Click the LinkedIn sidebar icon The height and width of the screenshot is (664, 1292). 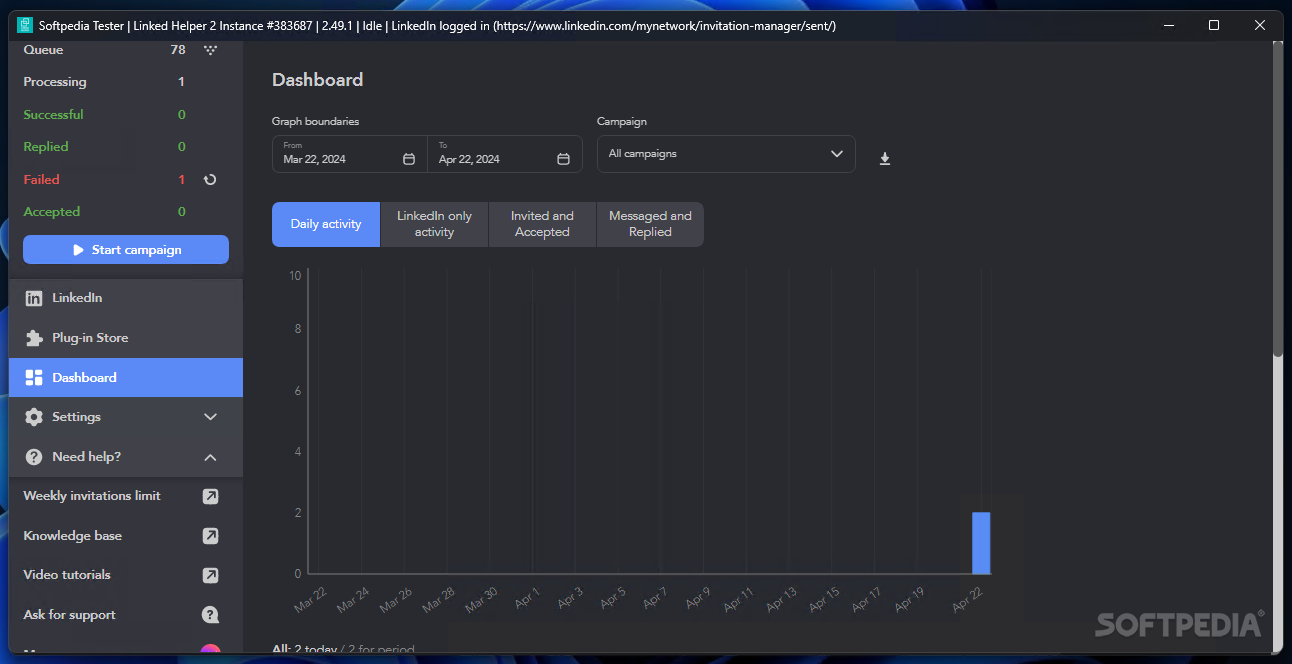pyautogui.click(x=34, y=298)
